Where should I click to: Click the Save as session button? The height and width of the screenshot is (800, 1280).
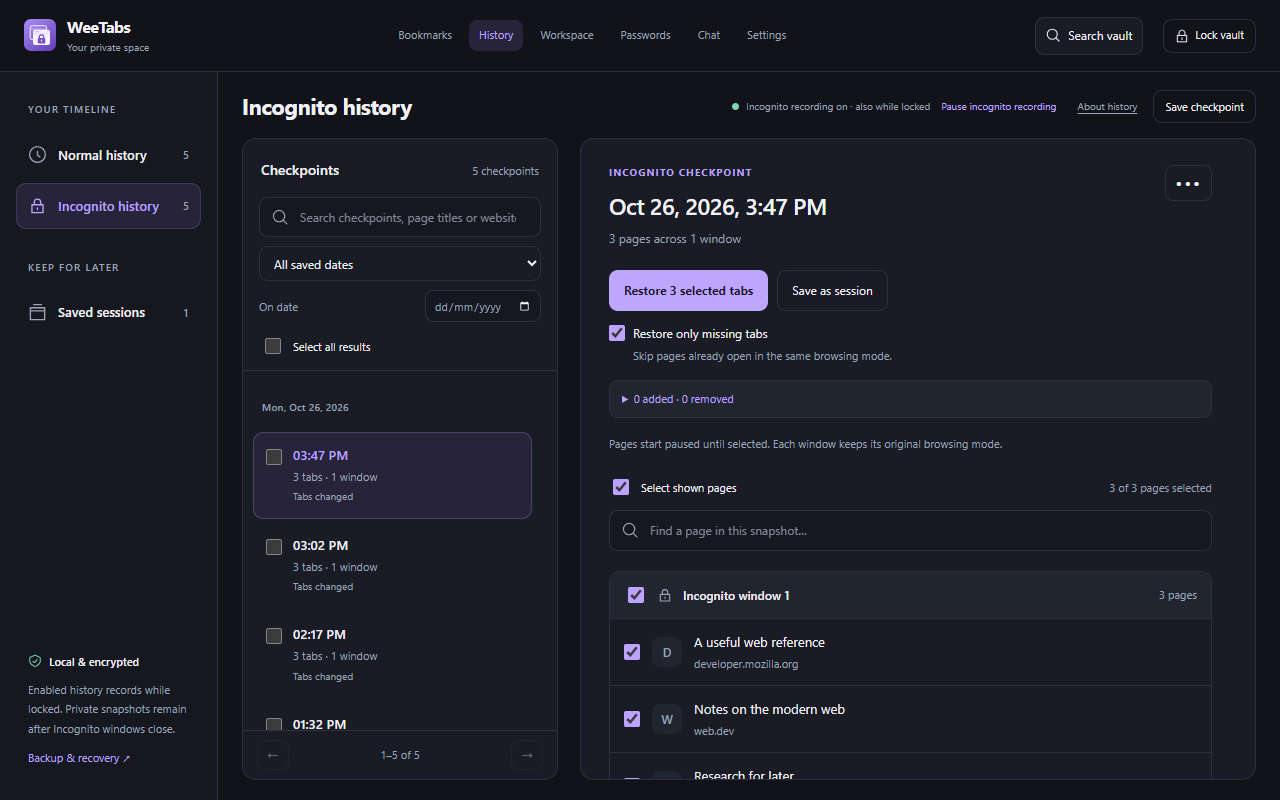832,290
